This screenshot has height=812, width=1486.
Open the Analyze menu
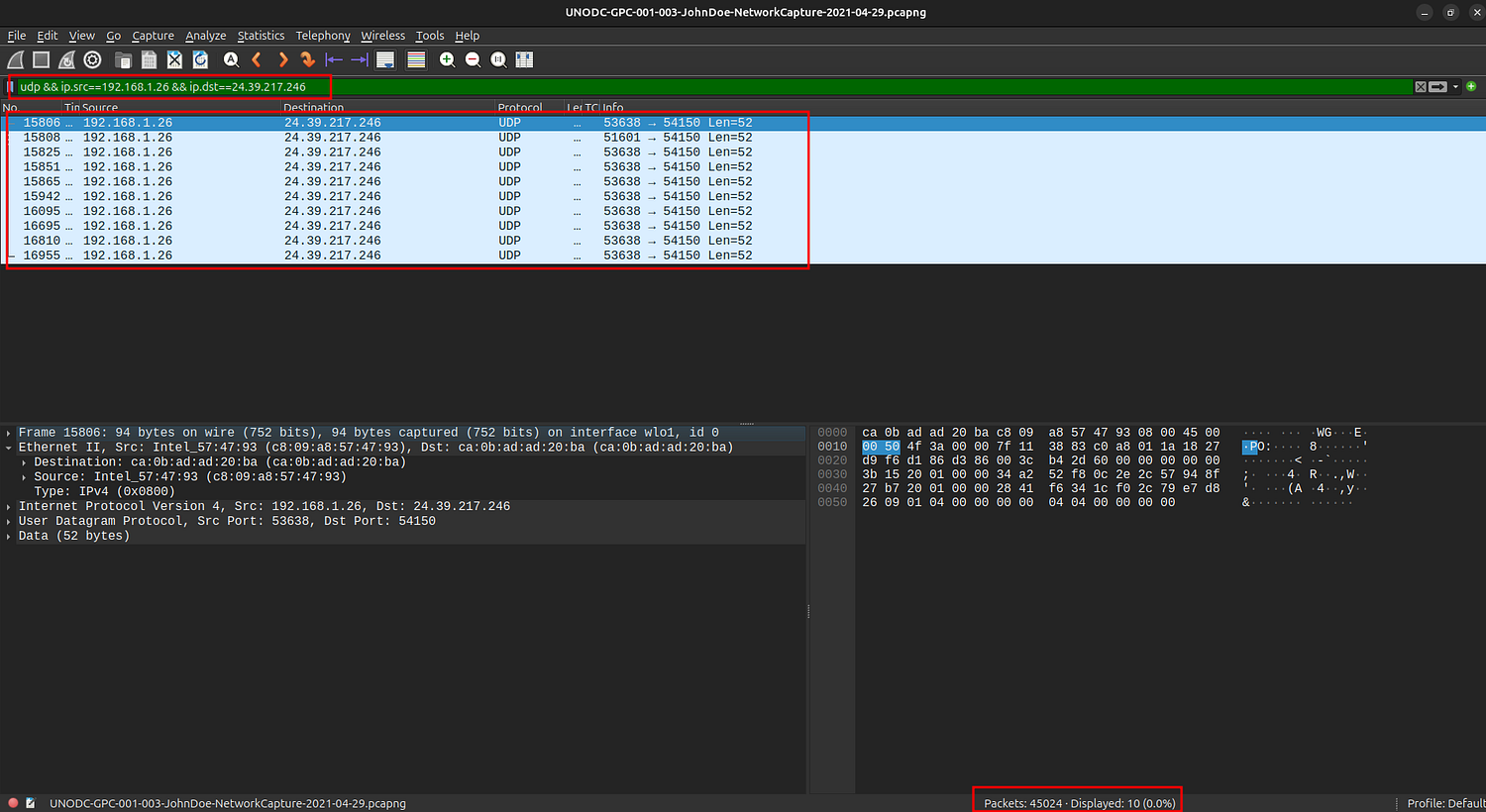[205, 36]
